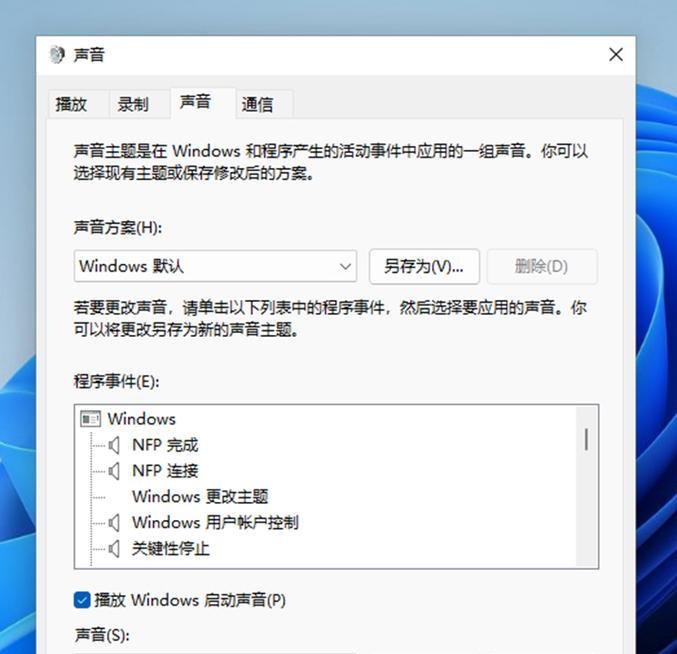
Task: Click the program events list scrollbar thumb
Action: [586, 439]
